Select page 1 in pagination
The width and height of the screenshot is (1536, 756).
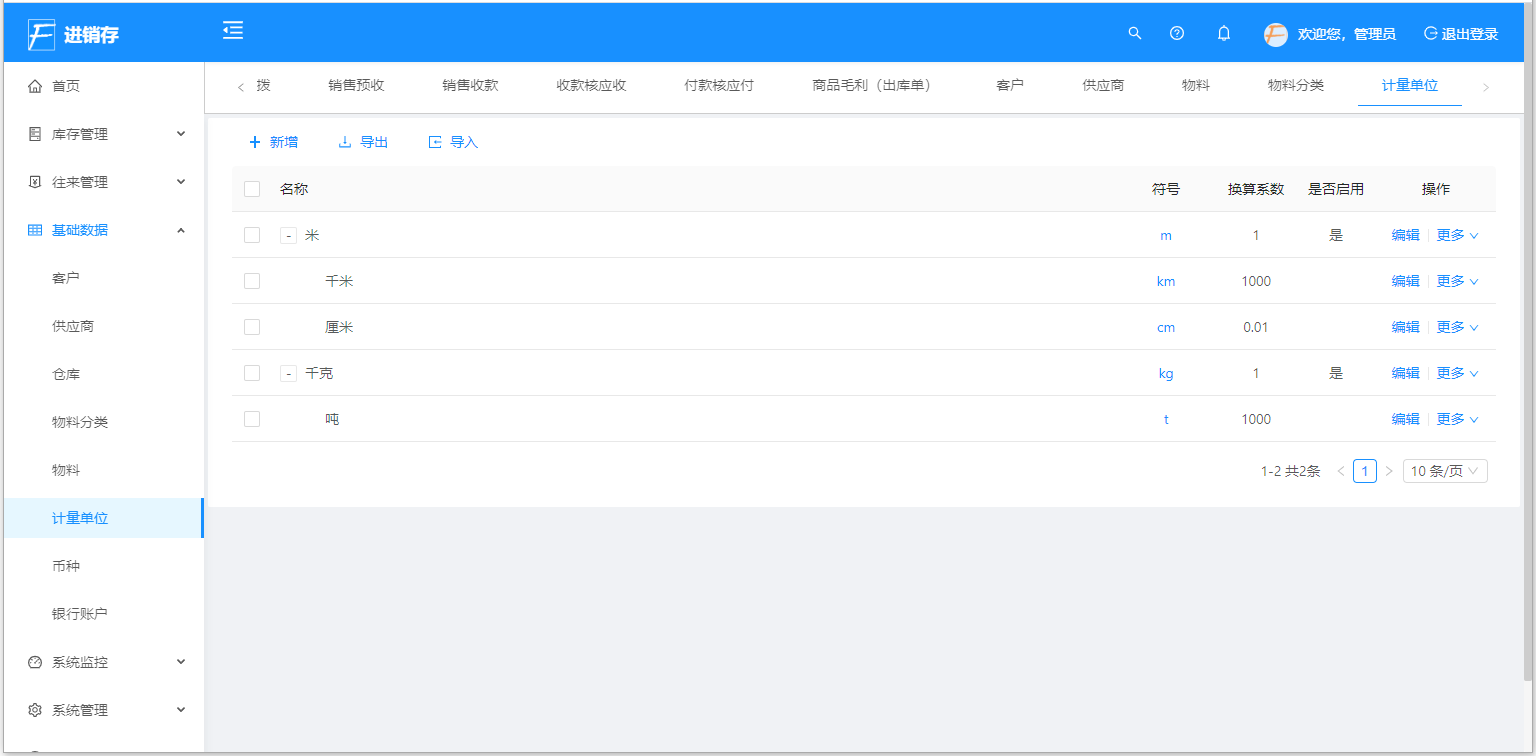click(x=1364, y=471)
